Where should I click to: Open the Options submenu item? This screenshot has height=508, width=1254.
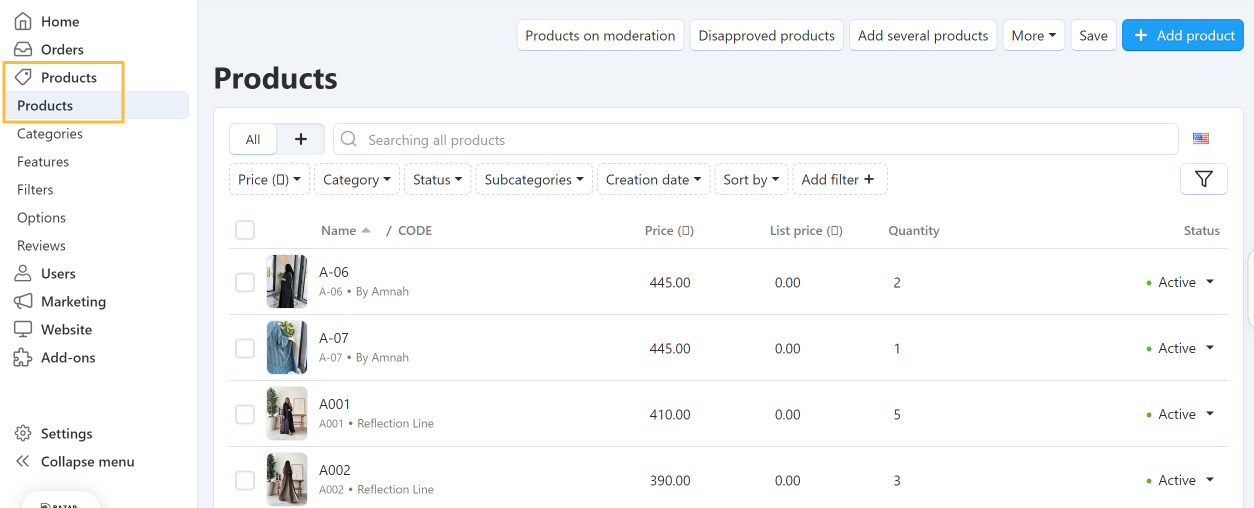pyautogui.click(x=41, y=217)
